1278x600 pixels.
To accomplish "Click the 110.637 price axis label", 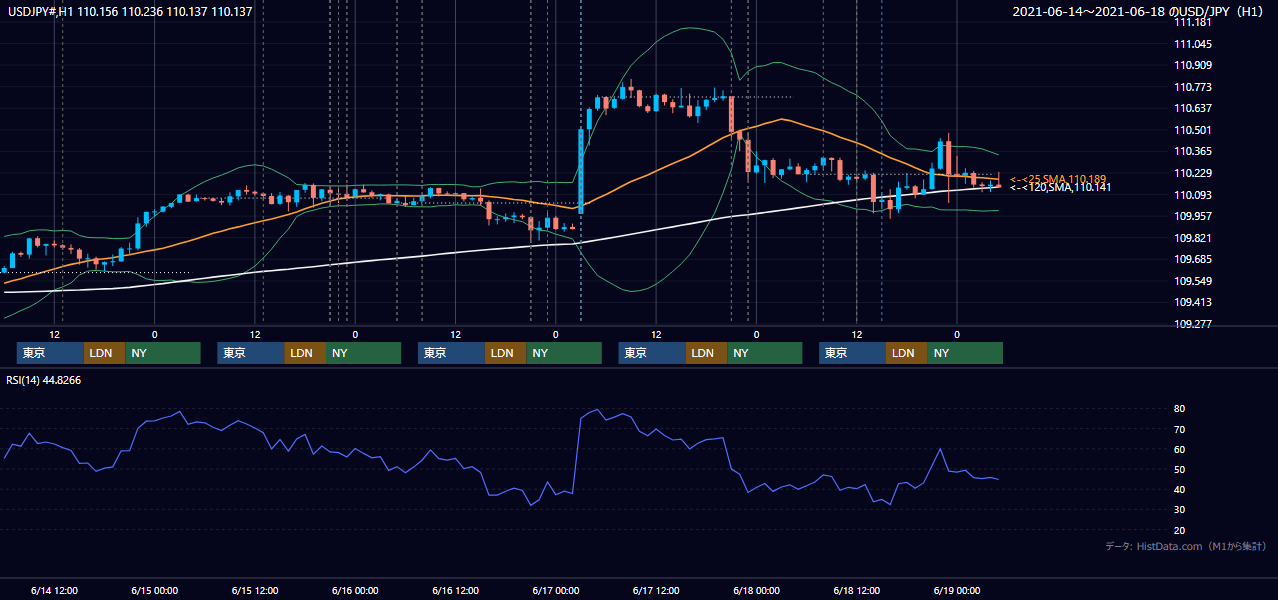I will tap(1194, 109).
